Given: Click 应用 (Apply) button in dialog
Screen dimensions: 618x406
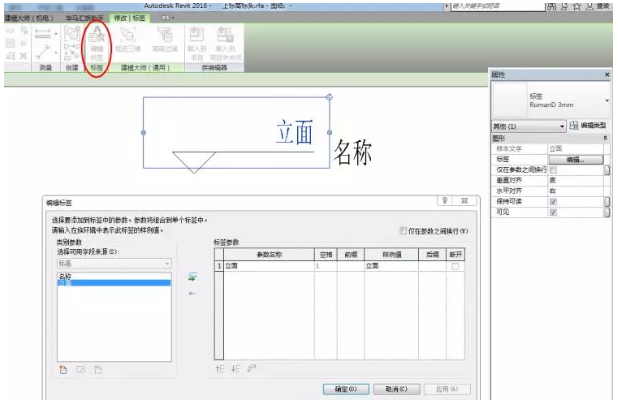Looking at the screenshot, I should click(x=447, y=389).
